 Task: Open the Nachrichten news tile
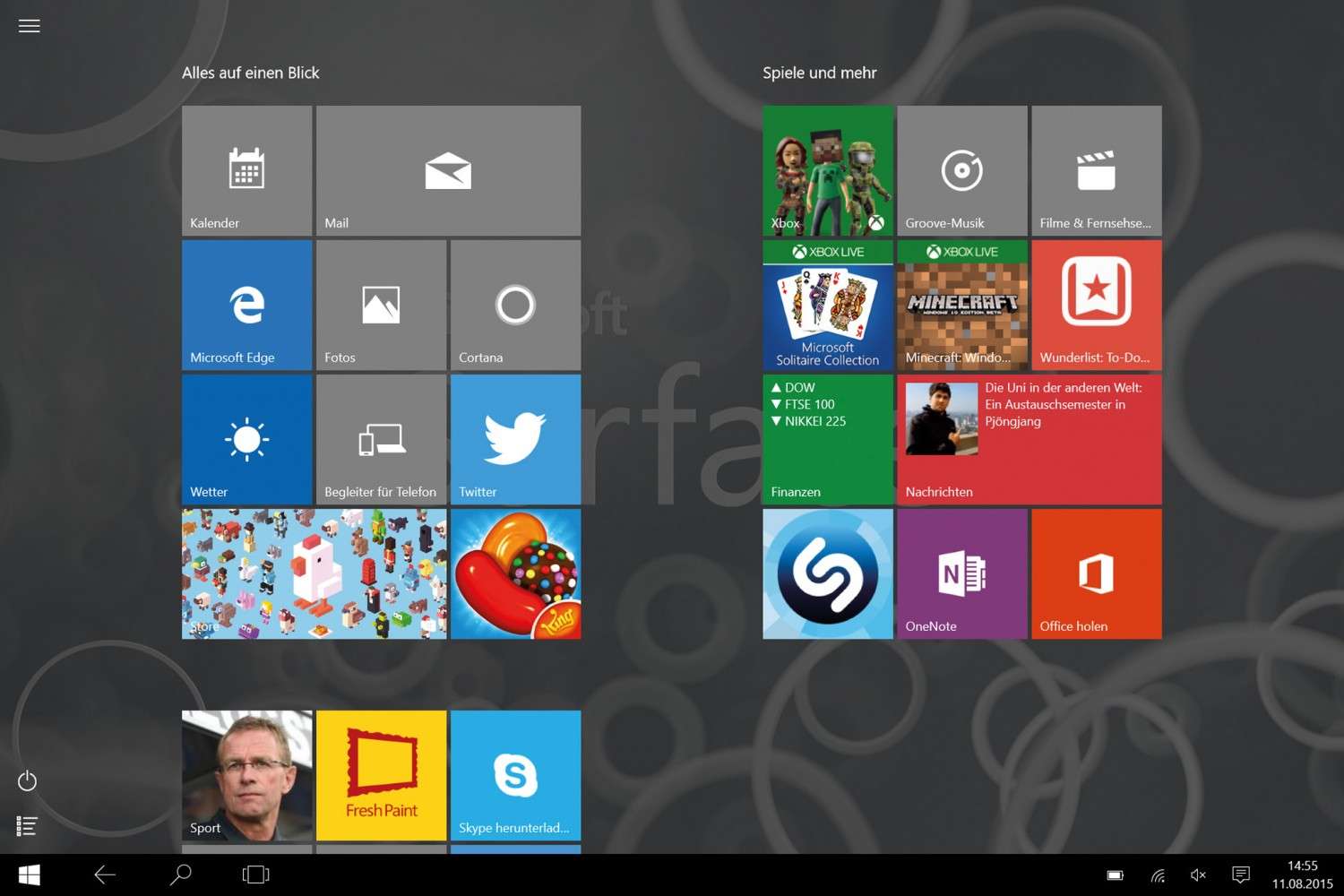[x=1030, y=439]
